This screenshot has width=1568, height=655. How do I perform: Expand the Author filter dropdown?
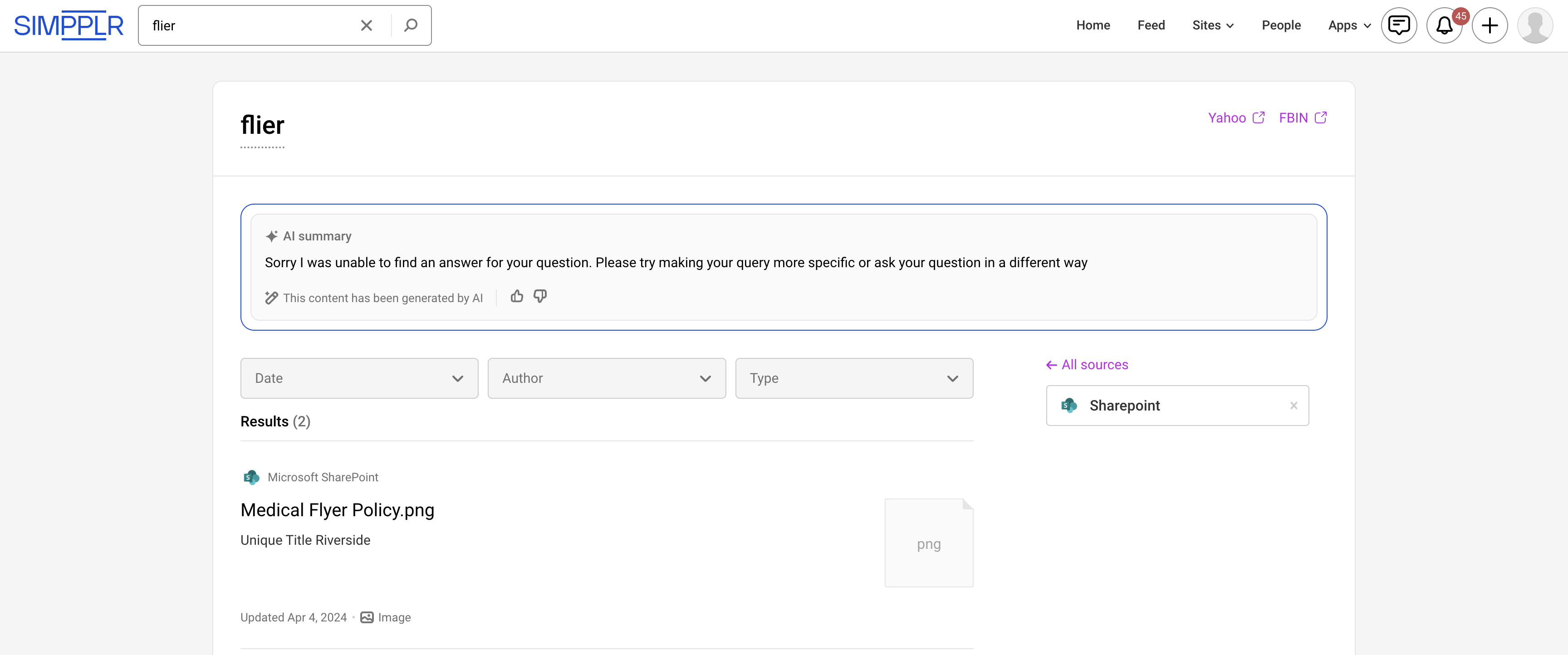(606, 378)
